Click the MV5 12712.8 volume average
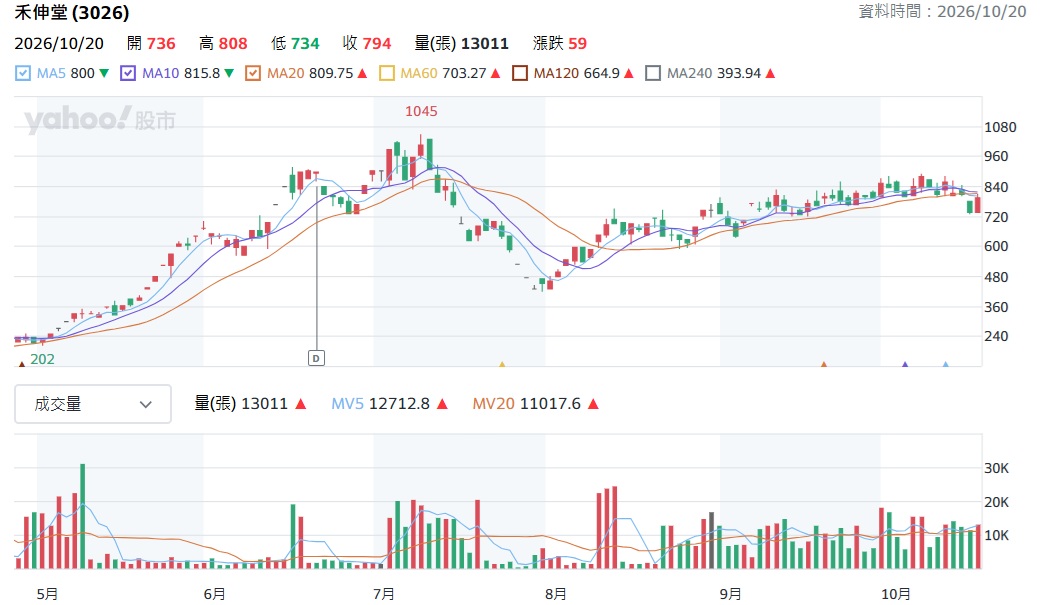1041x605 pixels. pyautogui.click(x=389, y=404)
